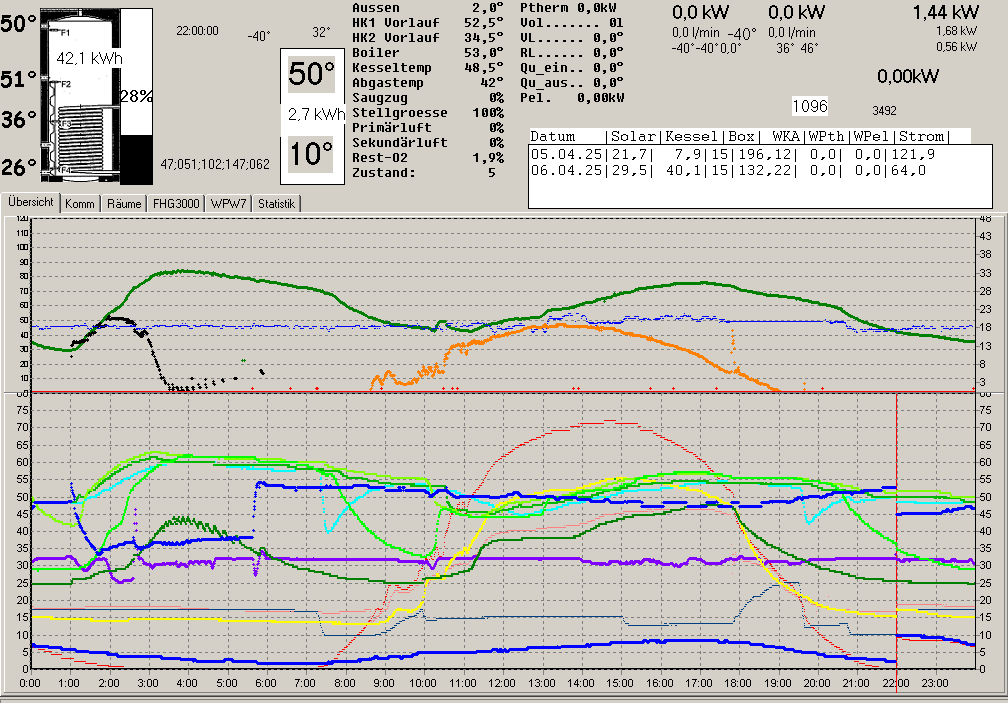Click the 42,1 kWh tank energy label
This screenshot has width=1008, height=703.
pyautogui.click(x=89, y=59)
